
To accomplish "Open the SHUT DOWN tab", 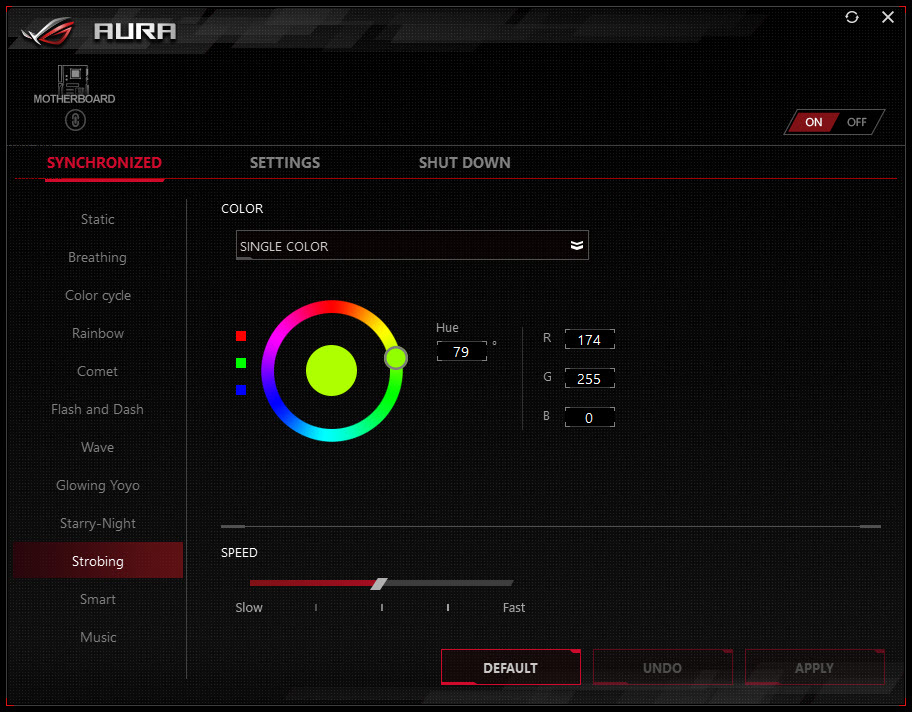I will (x=464, y=162).
